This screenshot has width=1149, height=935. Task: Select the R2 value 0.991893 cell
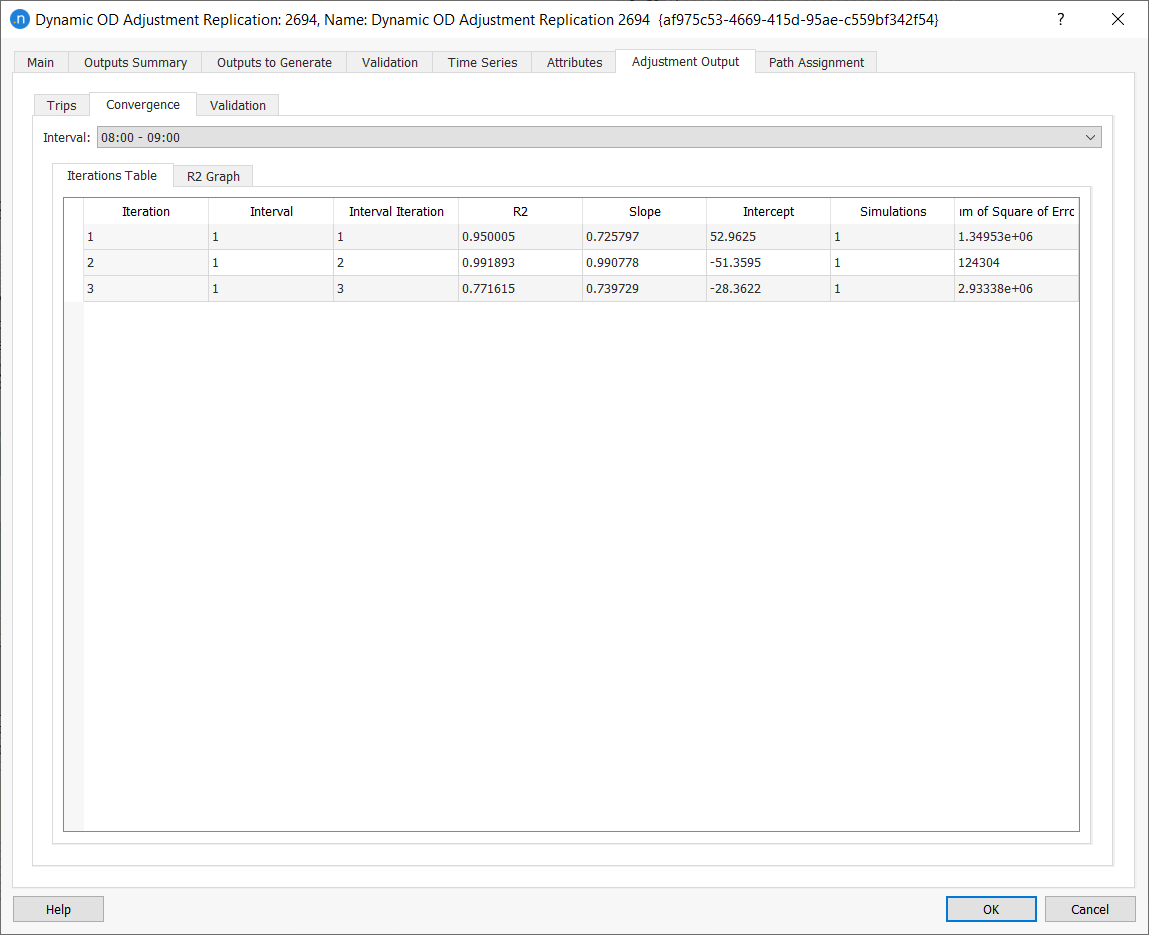(x=520, y=263)
